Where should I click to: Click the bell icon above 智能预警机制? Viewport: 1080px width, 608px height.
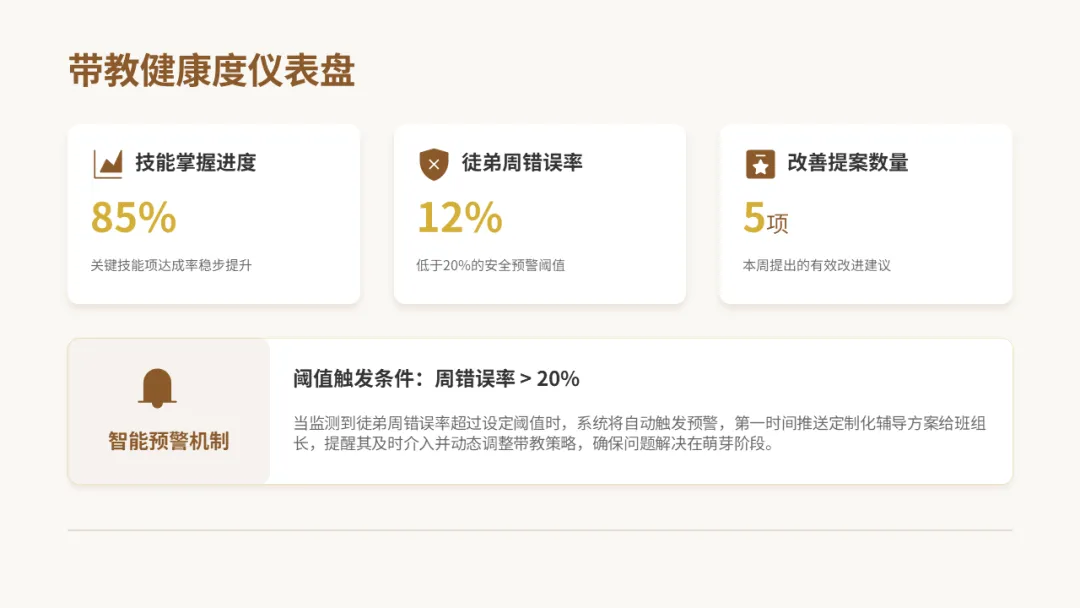pyautogui.click(x=158, y=388)
